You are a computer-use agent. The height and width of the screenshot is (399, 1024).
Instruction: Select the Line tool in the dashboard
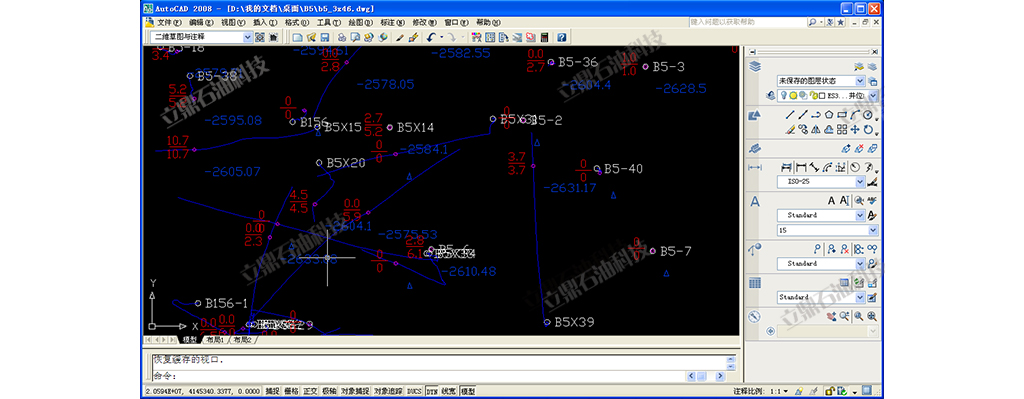click(790, 115)
